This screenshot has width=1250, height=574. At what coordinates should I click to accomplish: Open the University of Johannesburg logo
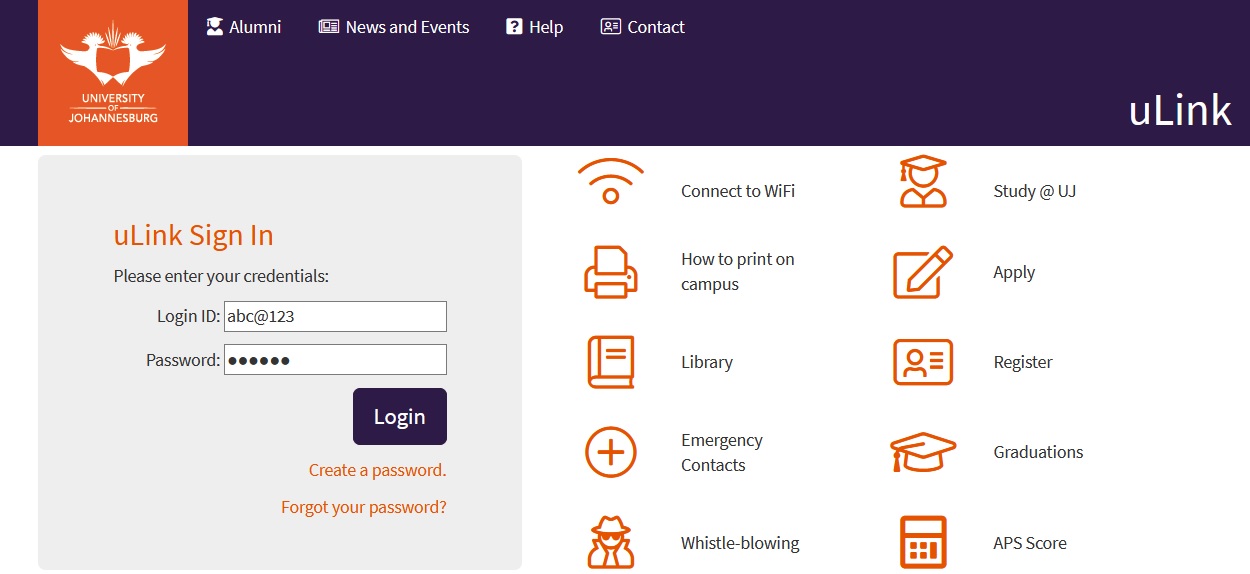(x=113, y=73)
